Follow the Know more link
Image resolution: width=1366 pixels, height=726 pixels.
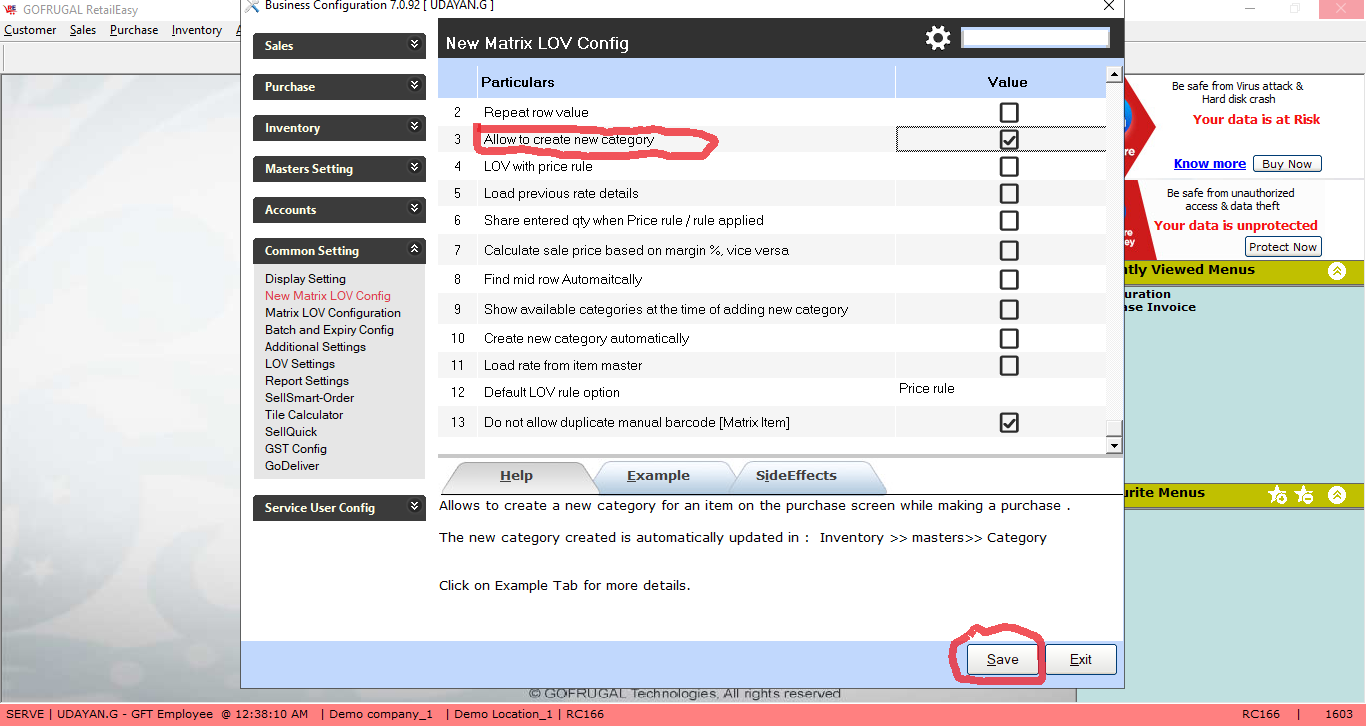[x=1210, y=164]
